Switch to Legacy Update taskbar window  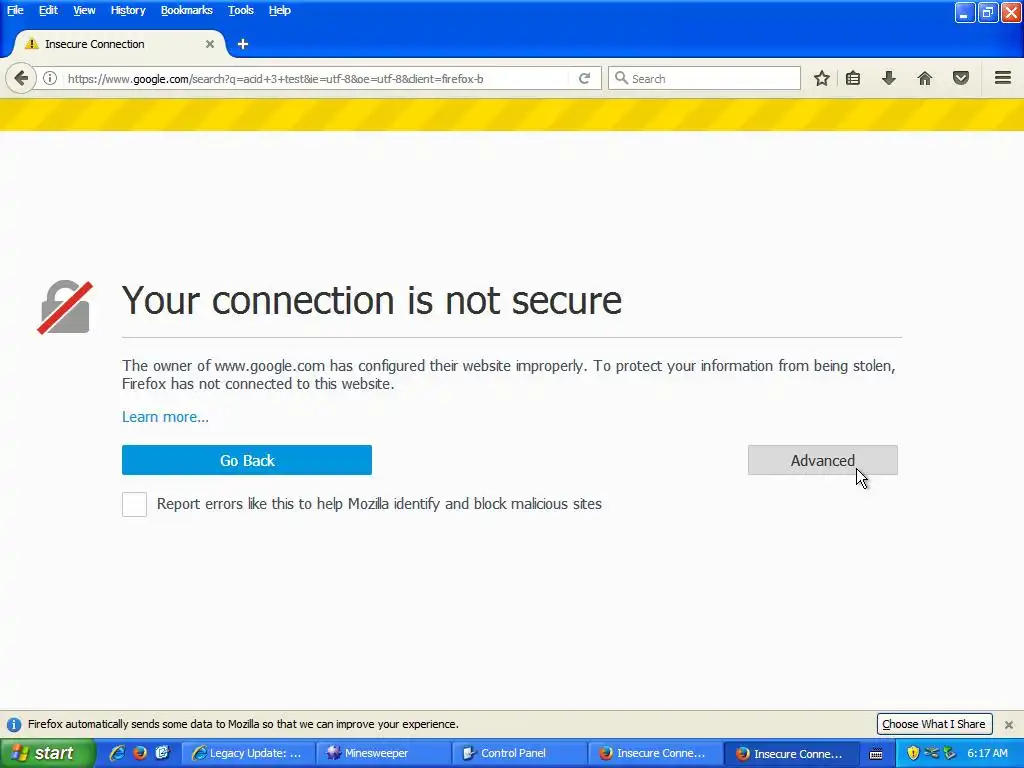pos(248,753)
